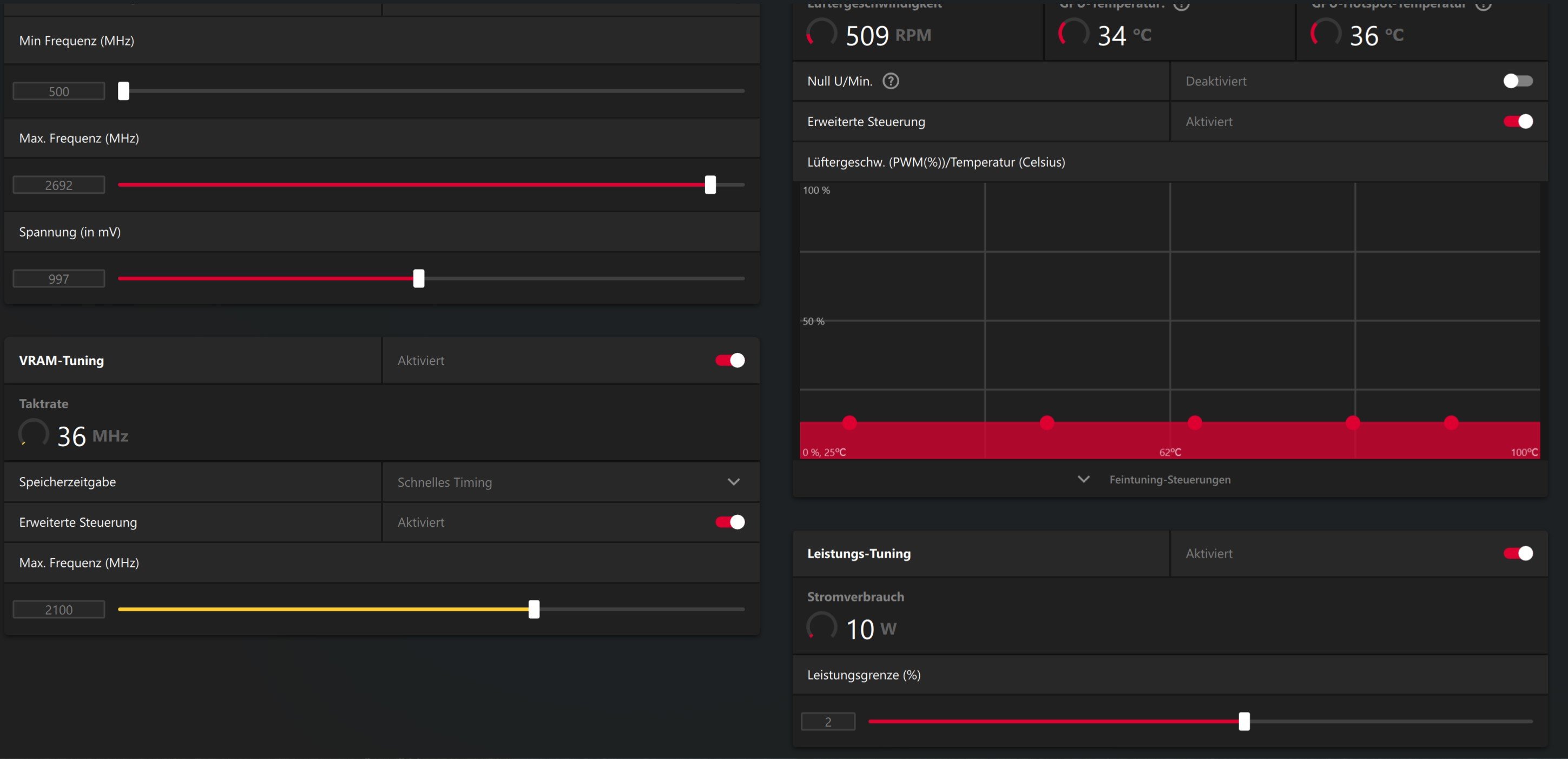Click GPU-Hotspot-Temperatur info icon at top
The height and width of the screenshot is (759, 1568).
1483,4
